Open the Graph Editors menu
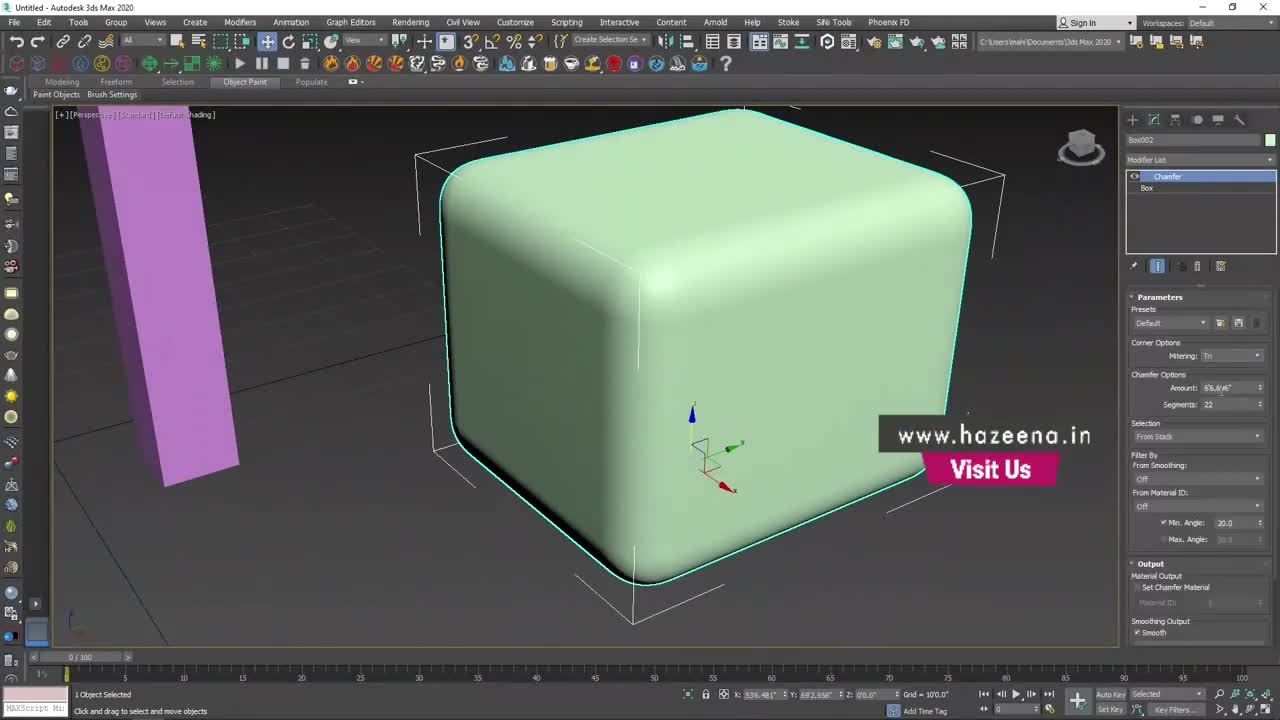The image size is (1280, 720). coord(351,22)
